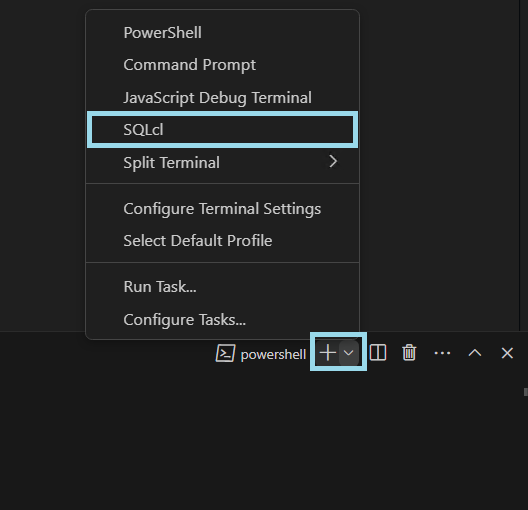Choose Command Prompt profile
This screenshot has width=528, height=510.
pos(223,65)
